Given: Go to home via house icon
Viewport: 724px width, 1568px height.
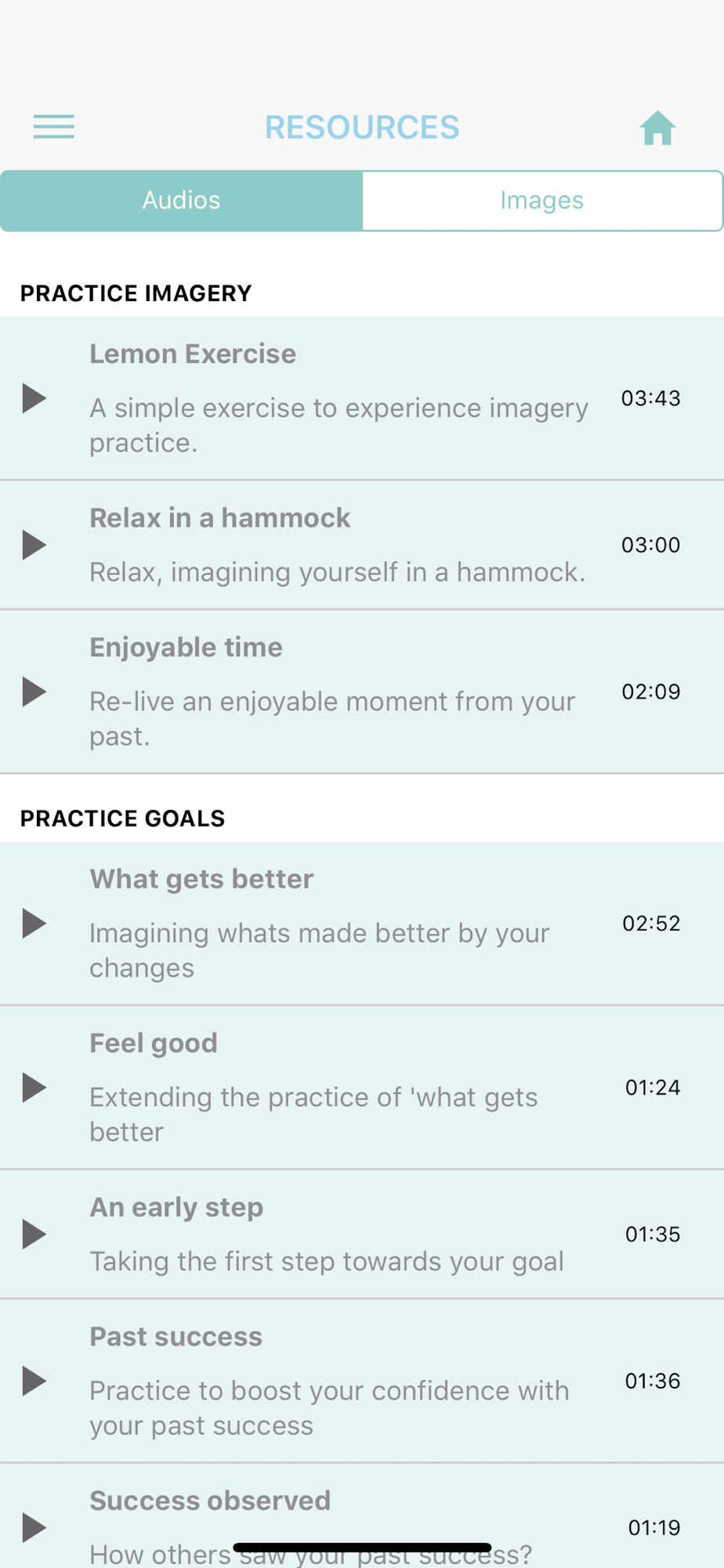Looking at the screenshot, I should pos(657,127).
